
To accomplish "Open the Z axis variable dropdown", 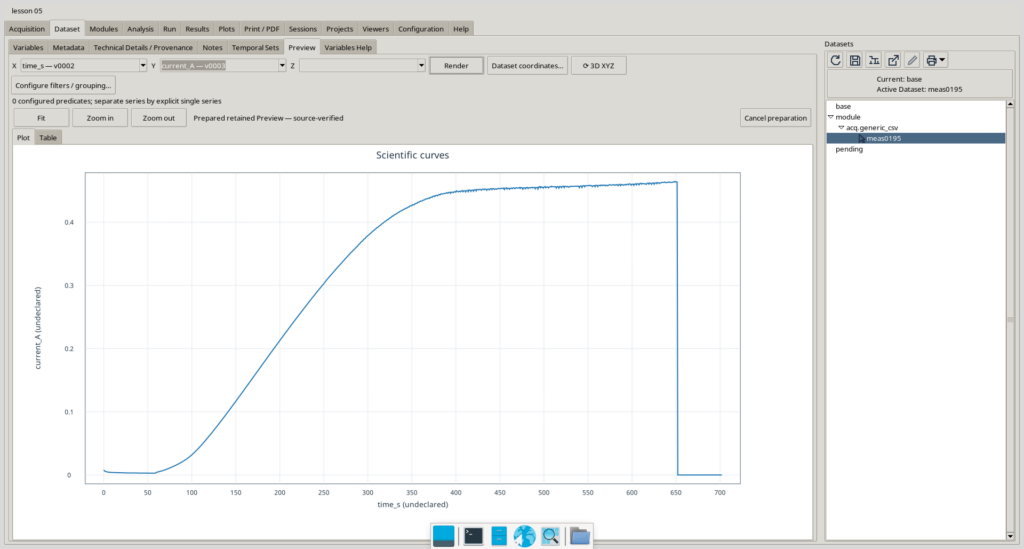I will pos(421,65).
